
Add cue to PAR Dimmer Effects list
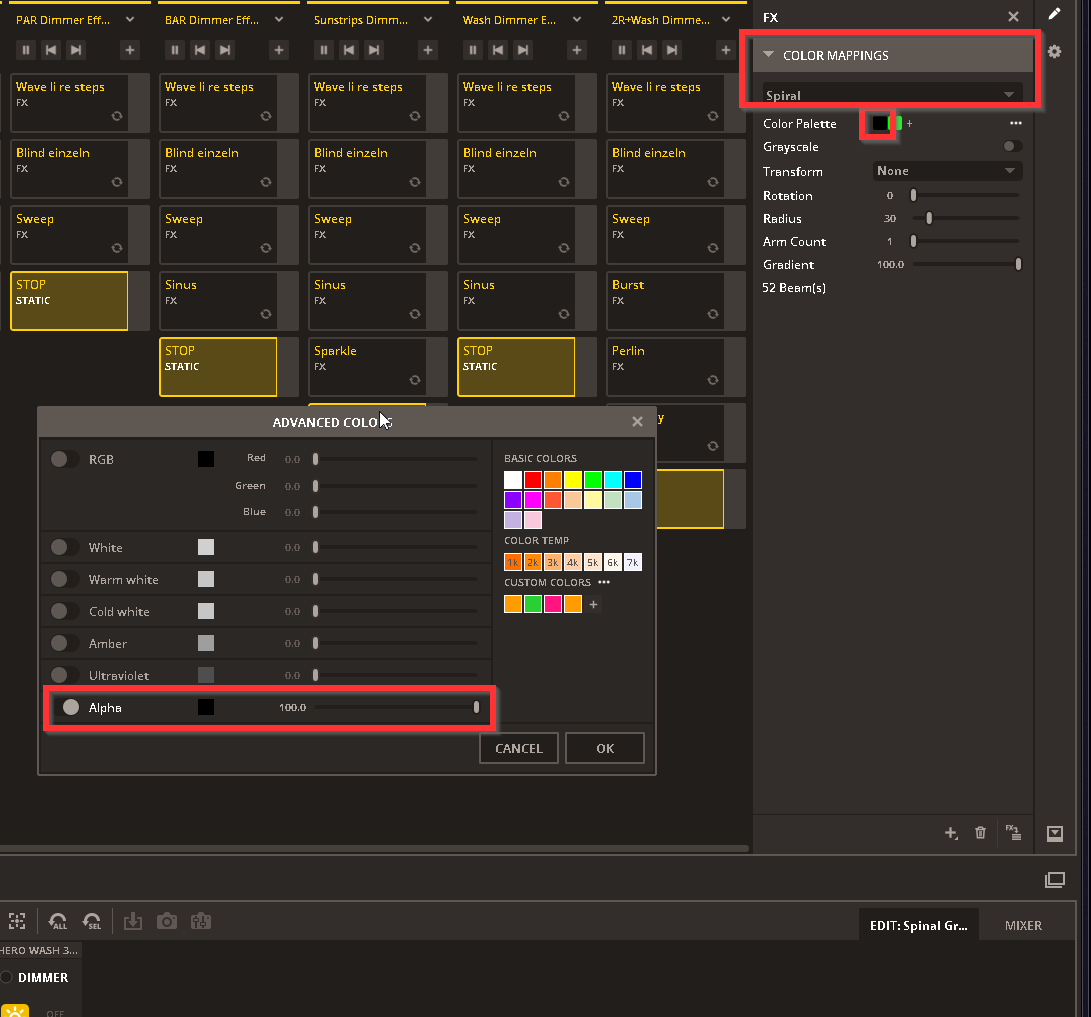(x=129, y=50)
